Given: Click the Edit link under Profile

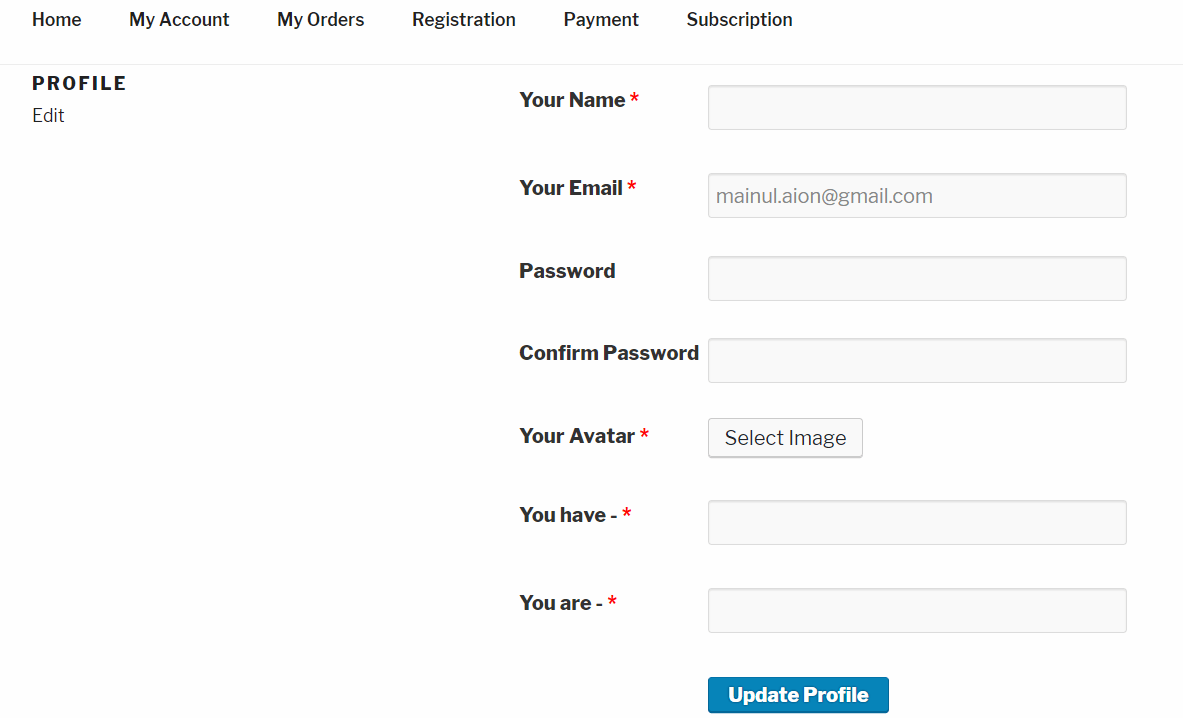Looking at the screenshot, I should click(48, 115).
